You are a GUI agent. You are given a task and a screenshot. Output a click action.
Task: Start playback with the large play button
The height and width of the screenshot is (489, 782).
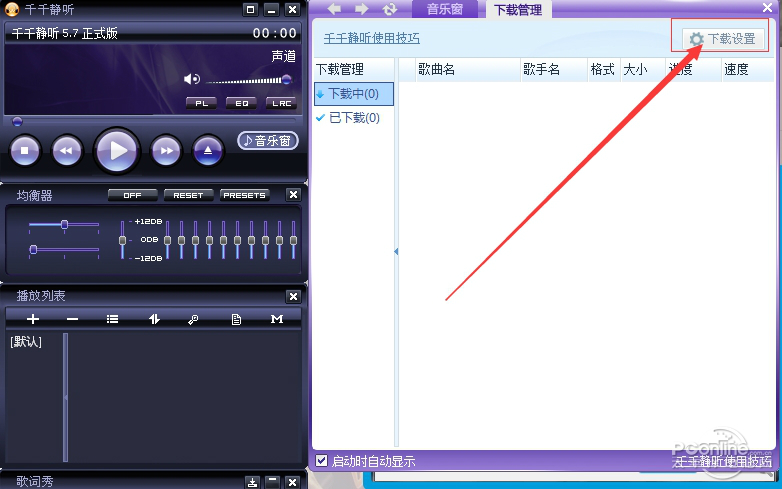point(117,150)
